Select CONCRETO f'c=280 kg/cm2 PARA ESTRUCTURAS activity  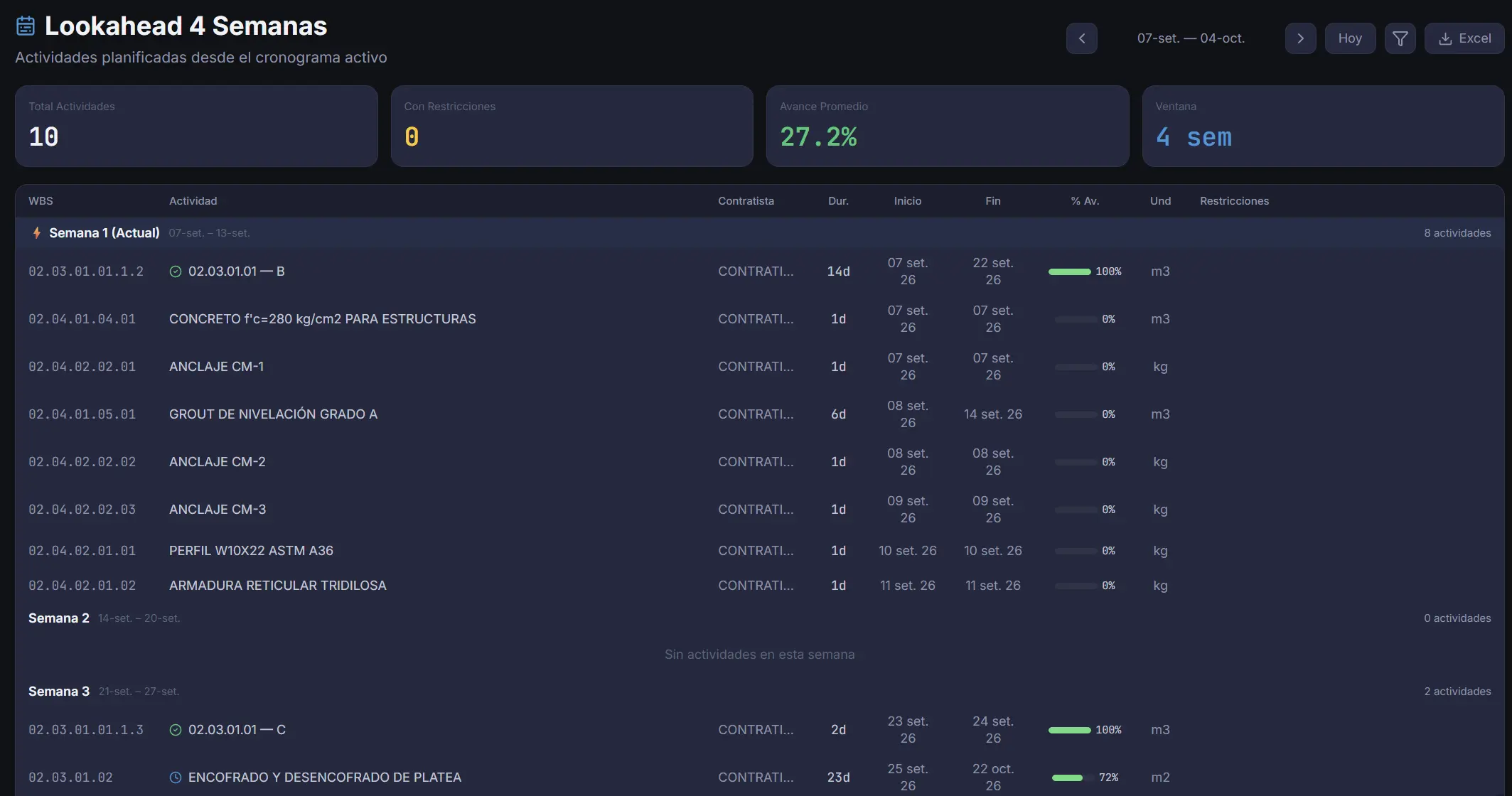click(323, 319)
